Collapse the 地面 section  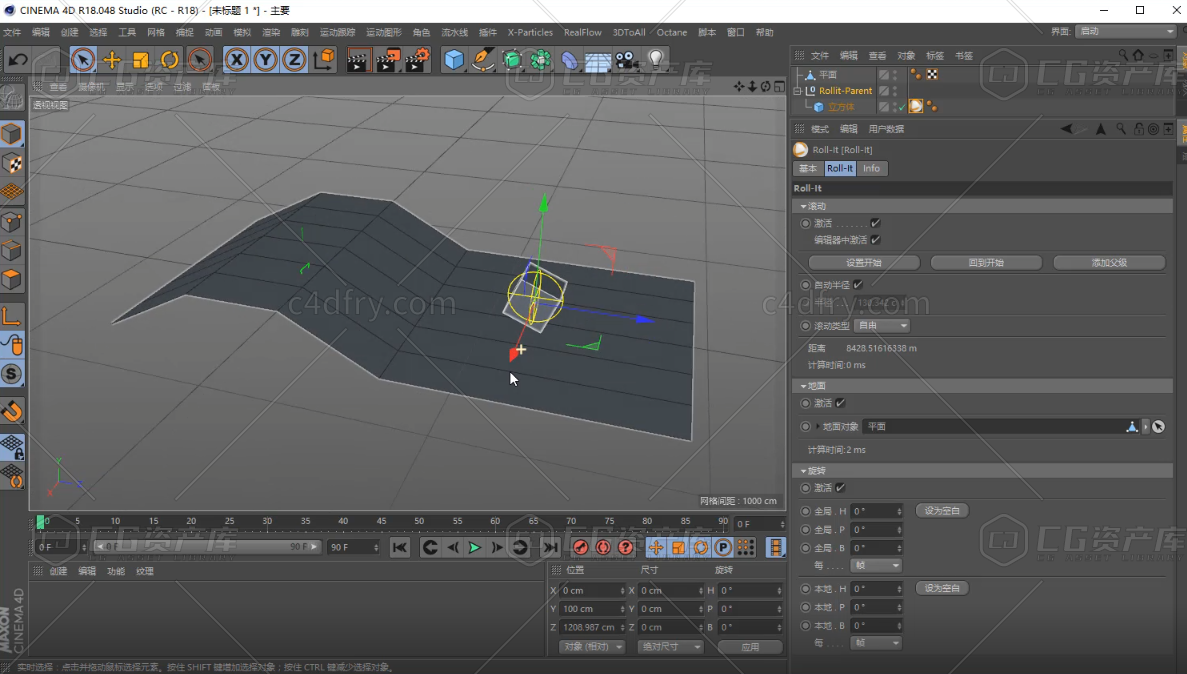(804, 386)
